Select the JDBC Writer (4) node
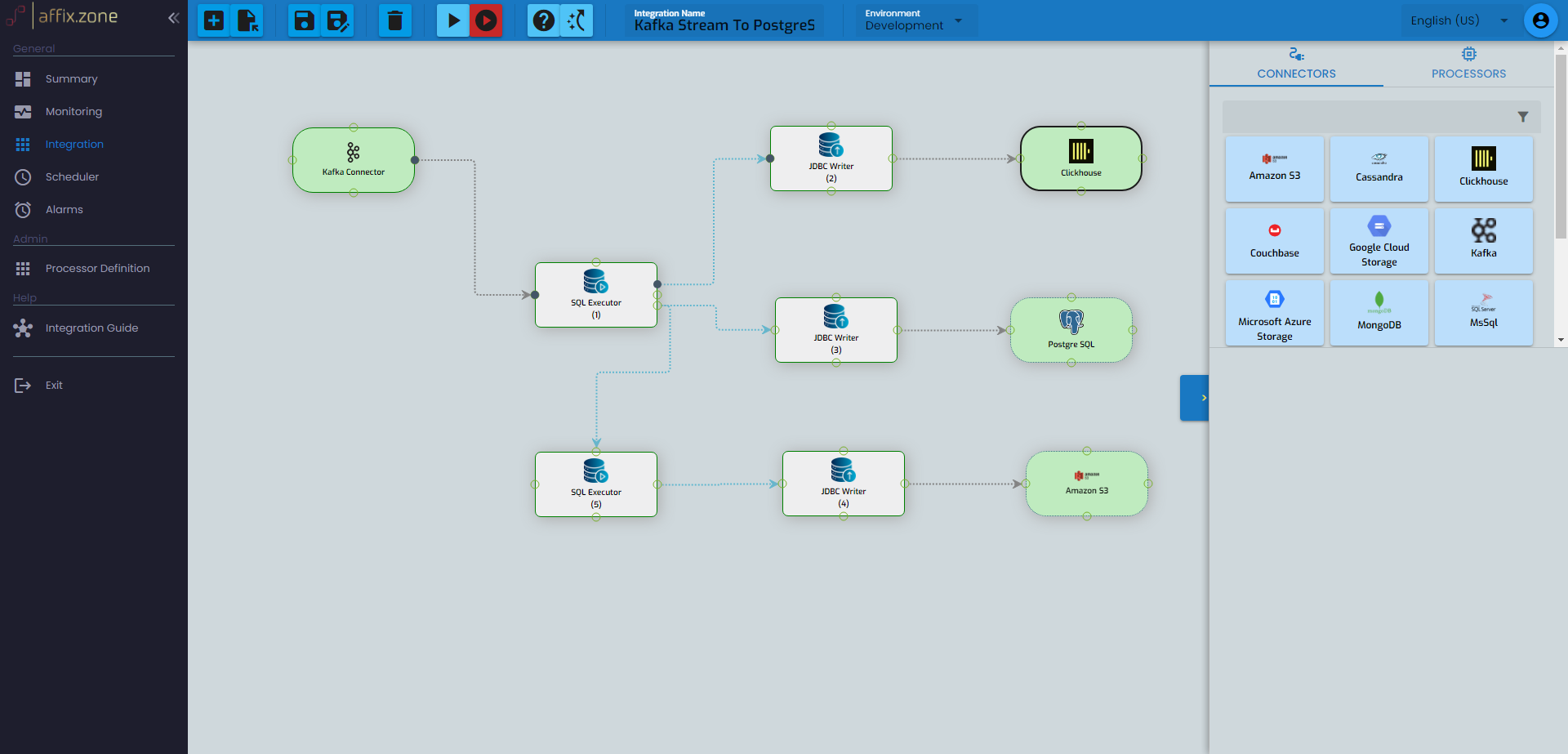The width and height of the screenshot is (1568, 754). (x=844, y=484)
